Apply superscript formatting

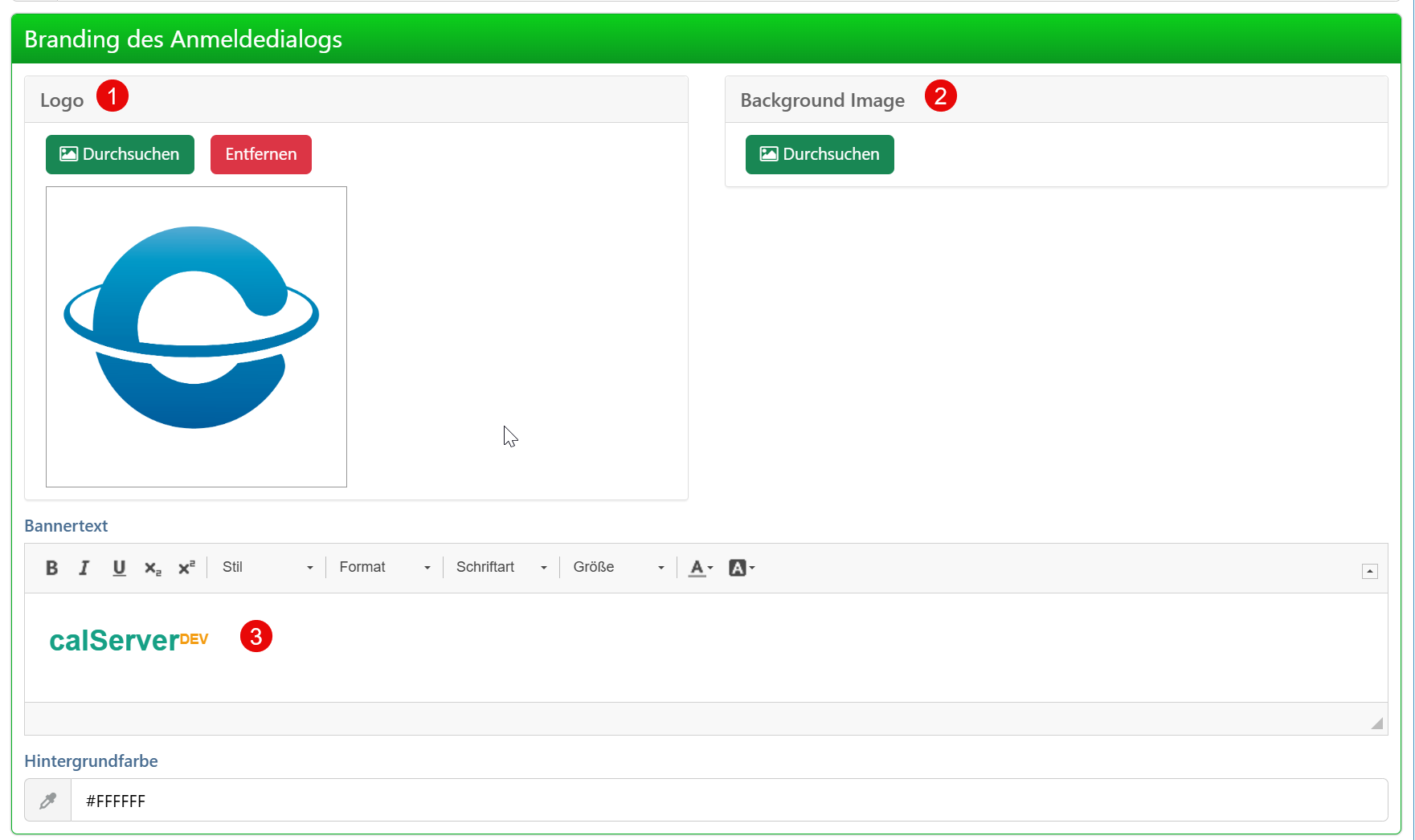click(x=186, y=568)
